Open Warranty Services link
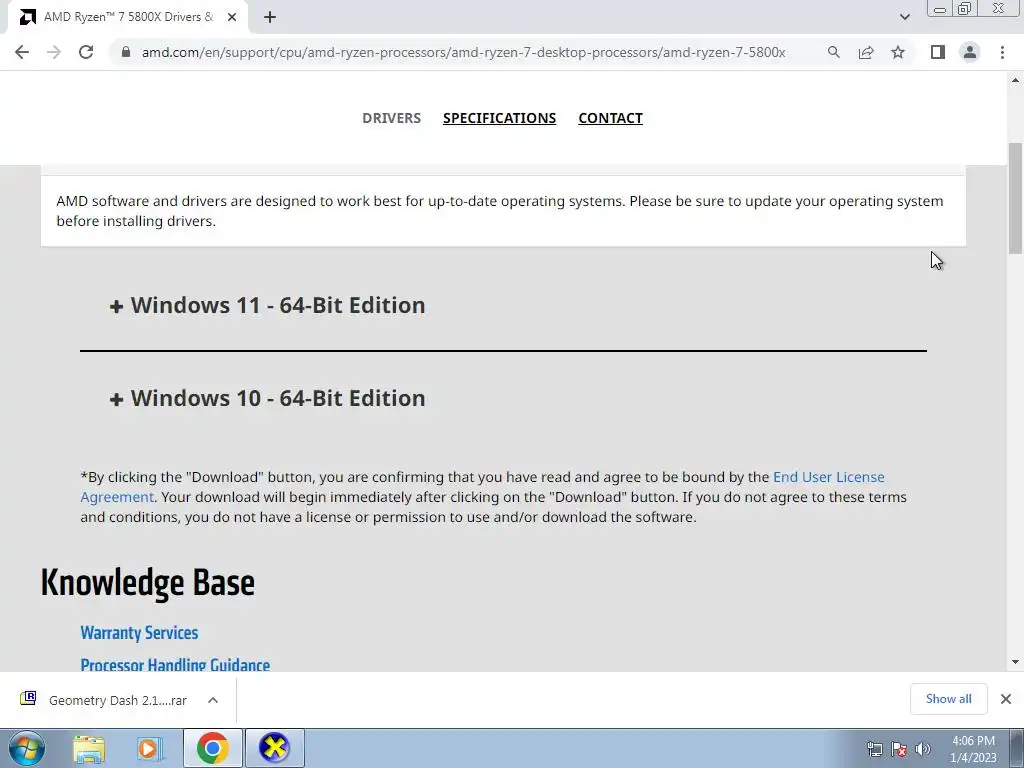Viewport: 1024px width, 768px height. (139, 633)
